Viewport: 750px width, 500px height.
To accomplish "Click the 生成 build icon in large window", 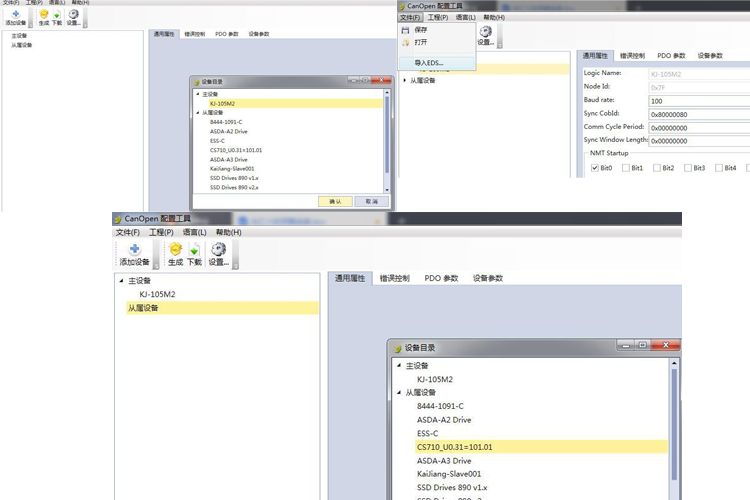I will point(176,249).
